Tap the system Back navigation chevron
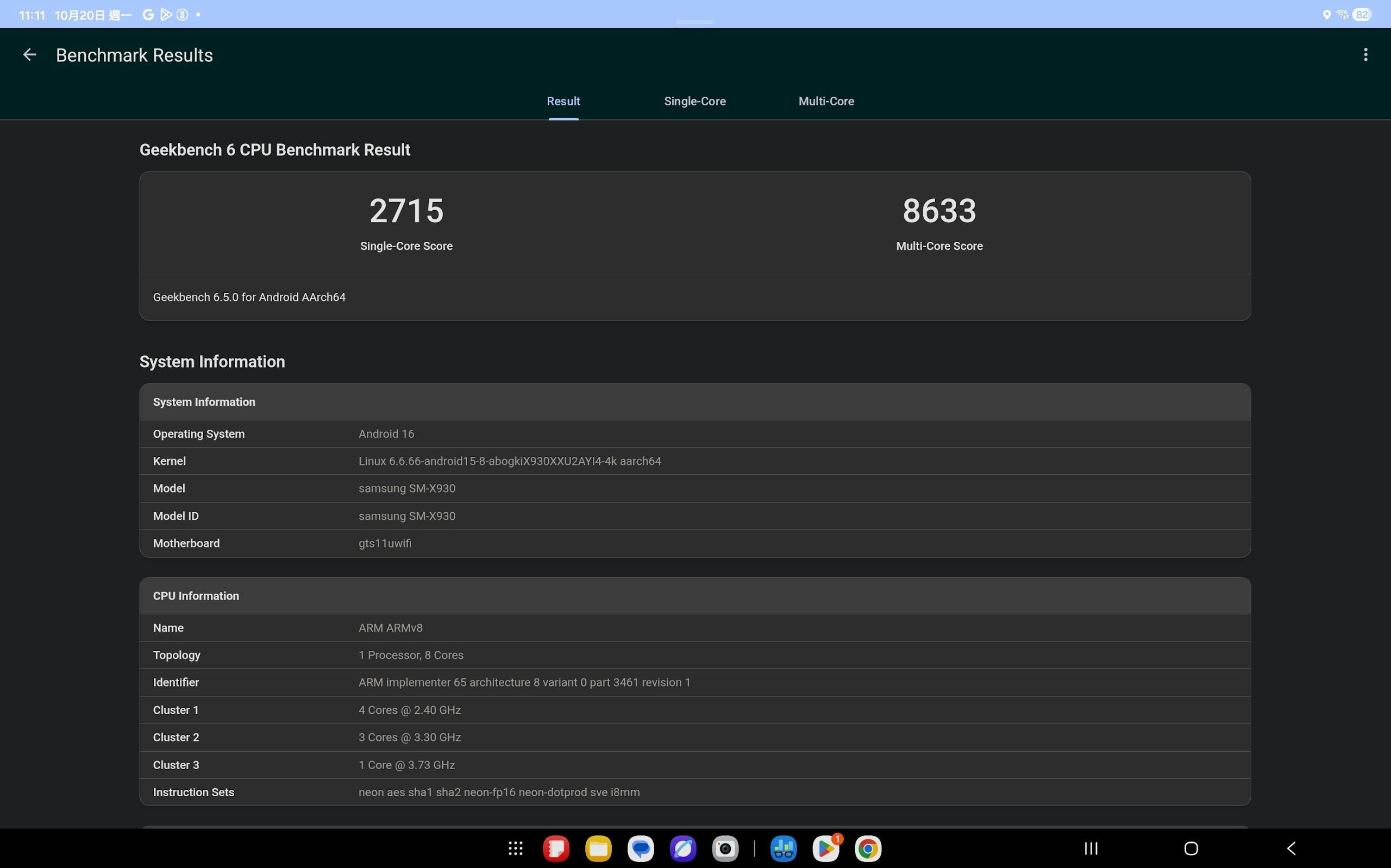 pyautogui.click(x=1291, y=848)
